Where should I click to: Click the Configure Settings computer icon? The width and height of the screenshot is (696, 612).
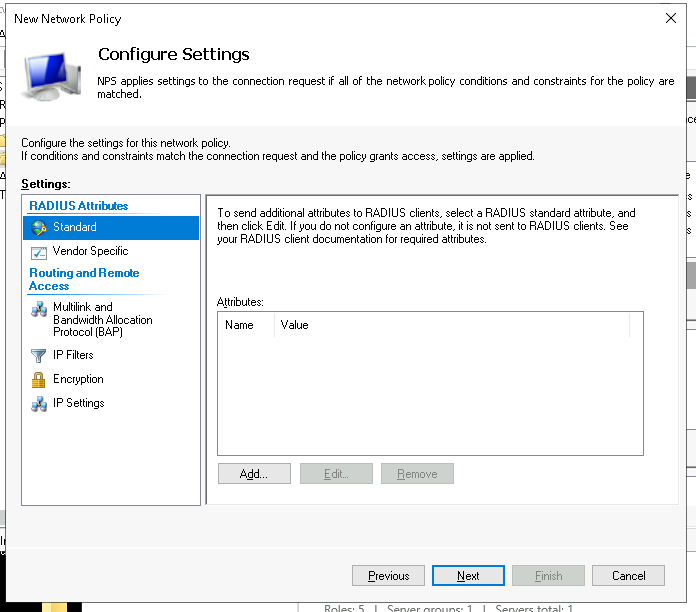pyautogui.click(x=54, y=74)
